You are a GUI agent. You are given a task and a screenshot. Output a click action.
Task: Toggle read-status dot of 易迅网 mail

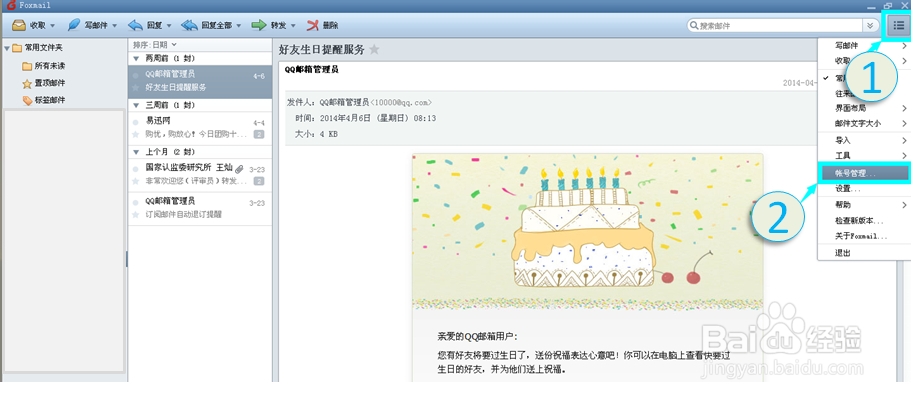click(136, 122)
